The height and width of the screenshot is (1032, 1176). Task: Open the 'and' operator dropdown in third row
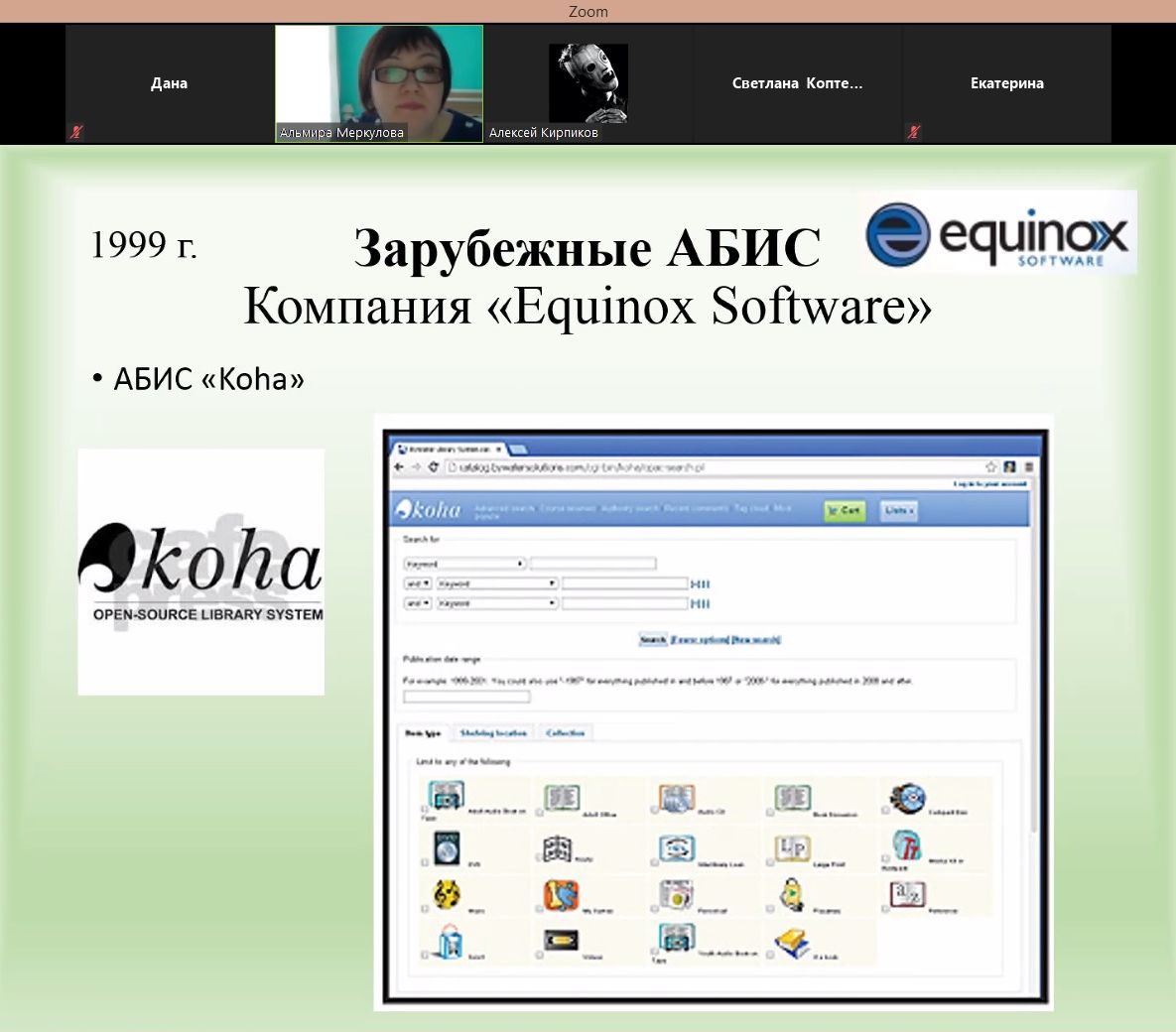click(x=418, y=603)
